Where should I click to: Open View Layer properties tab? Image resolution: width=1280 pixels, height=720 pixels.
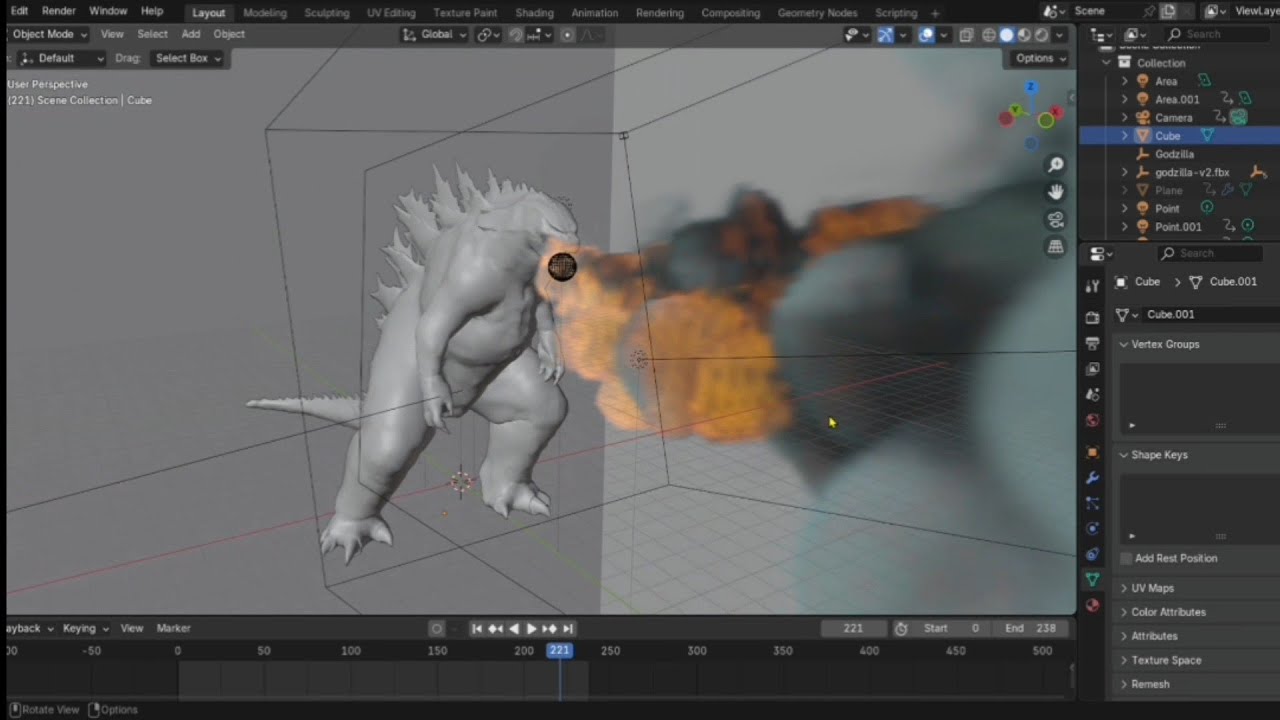(x=1092, y=369)
